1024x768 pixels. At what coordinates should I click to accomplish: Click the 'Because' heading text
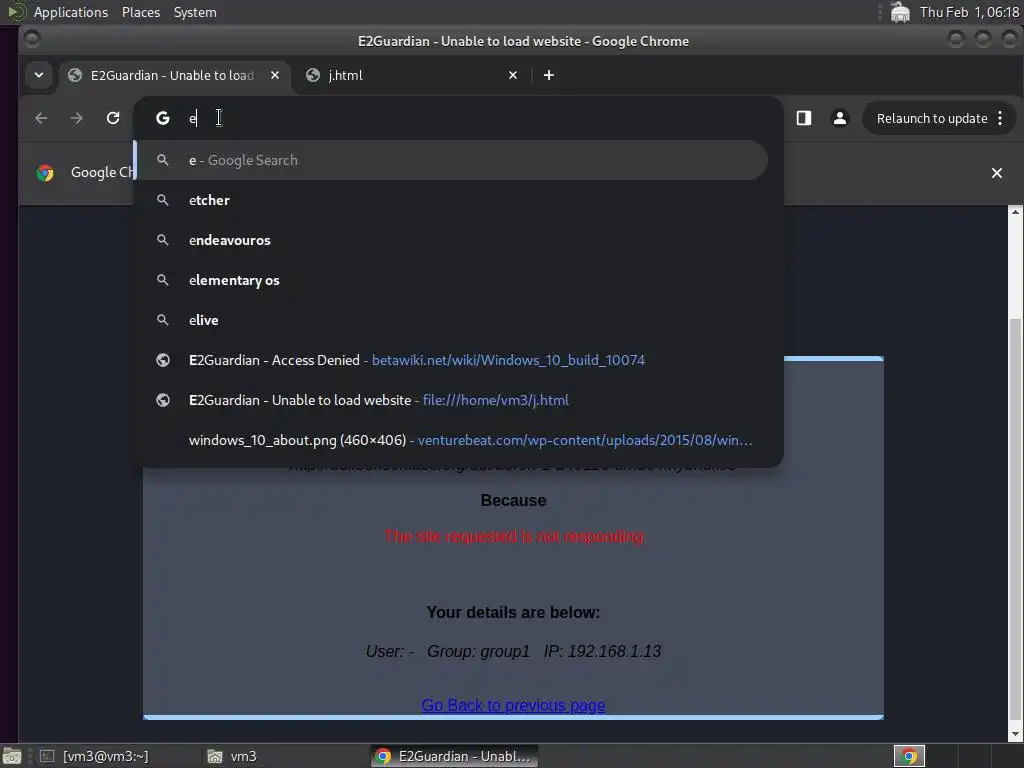[x=513, y=501]
